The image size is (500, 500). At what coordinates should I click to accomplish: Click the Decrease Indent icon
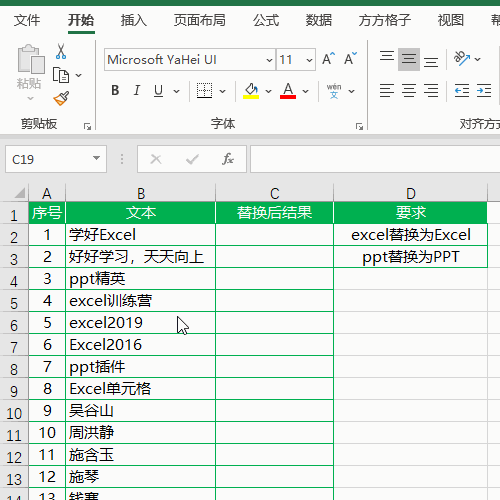click(462, 91)
